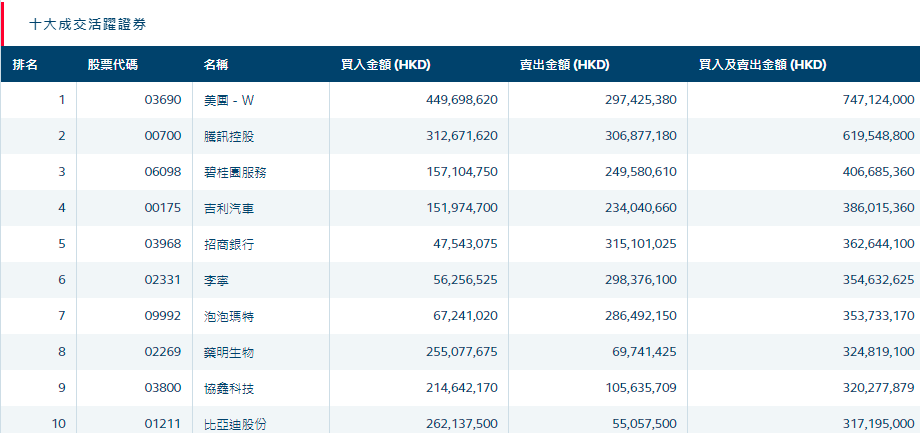Click buy amount 56,256,525

click(x=465, y=280)
